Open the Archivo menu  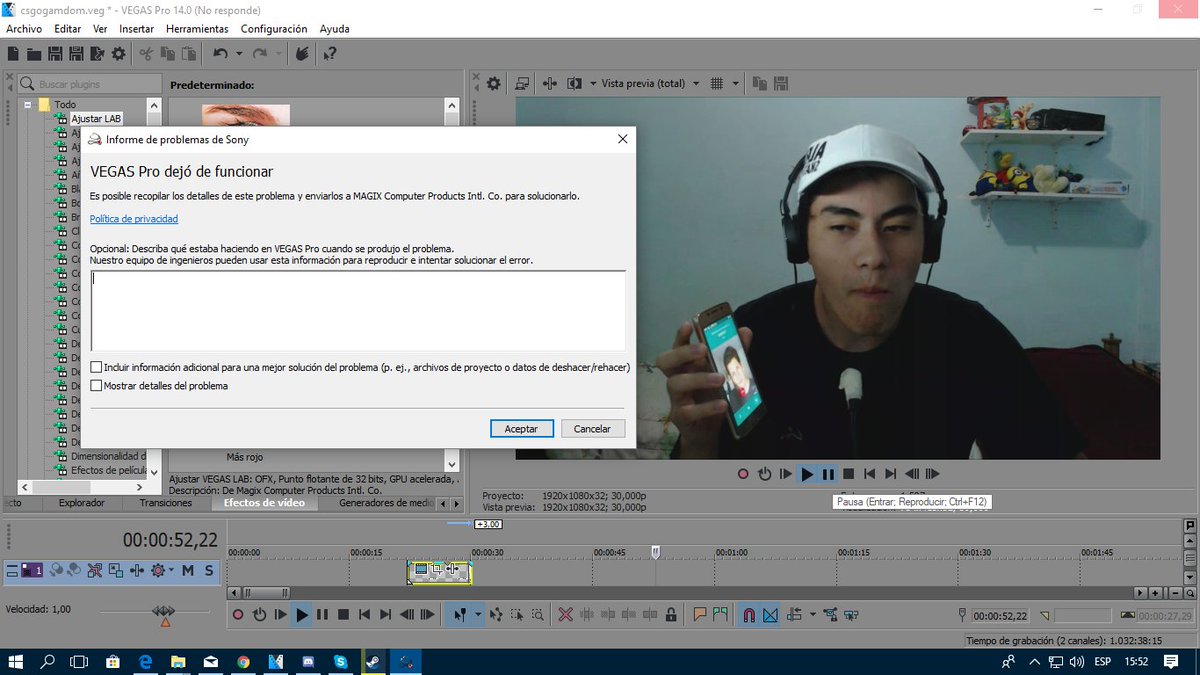point(24,29)
